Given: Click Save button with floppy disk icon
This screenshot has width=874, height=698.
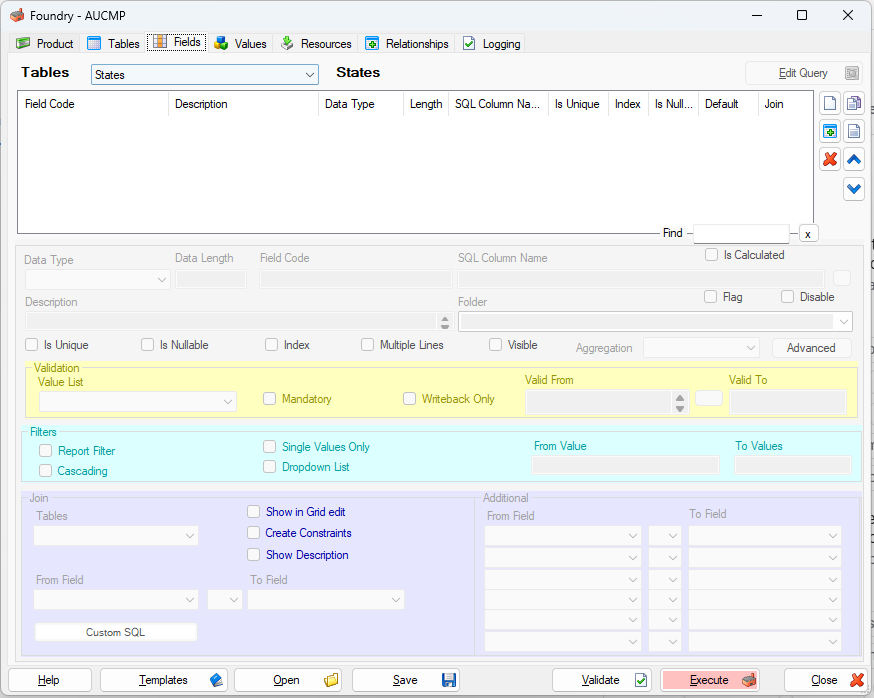Looking at the screenshot, I should pyautogui.click(x=406, y=680).
